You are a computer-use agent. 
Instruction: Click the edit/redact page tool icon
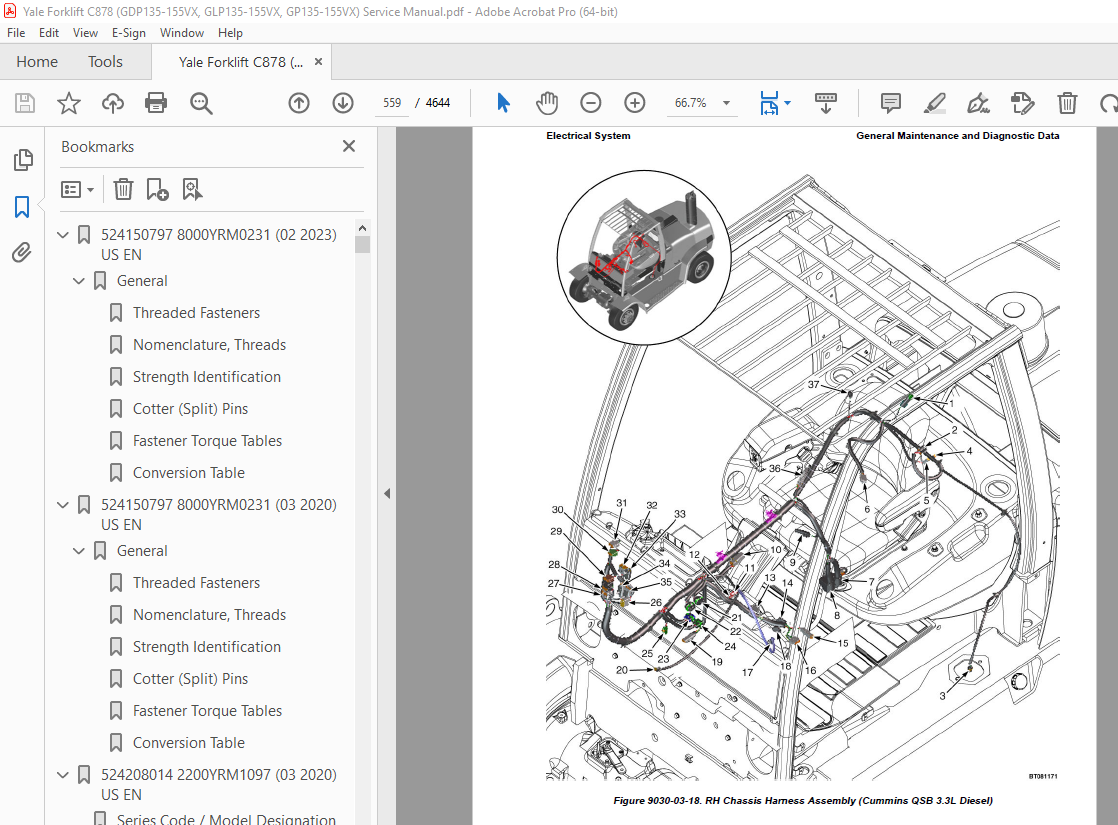click(x=1022, y=103)
